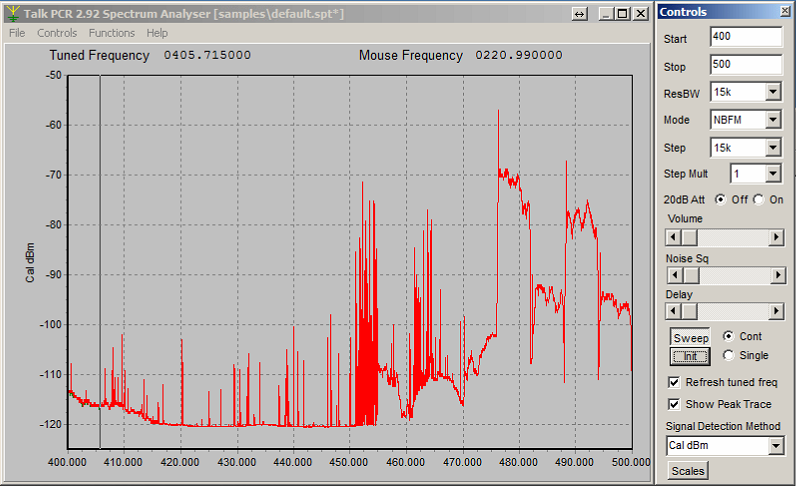Click the 450.000 x-axis label
Image resolution: width=796 pixels, height=486 pixels.
(349, 462)
